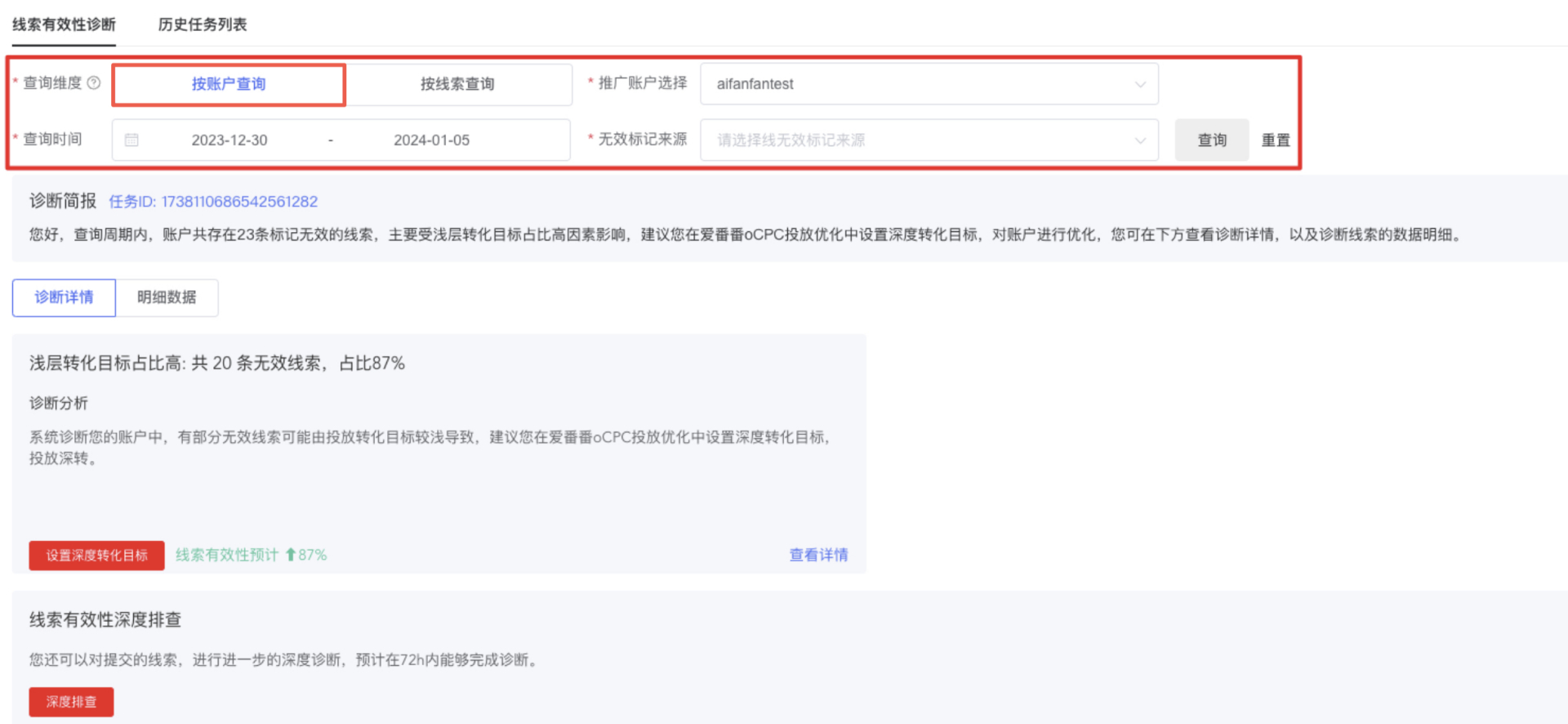Show the 明细数据 sub-tab

click(x=167, y=297)
